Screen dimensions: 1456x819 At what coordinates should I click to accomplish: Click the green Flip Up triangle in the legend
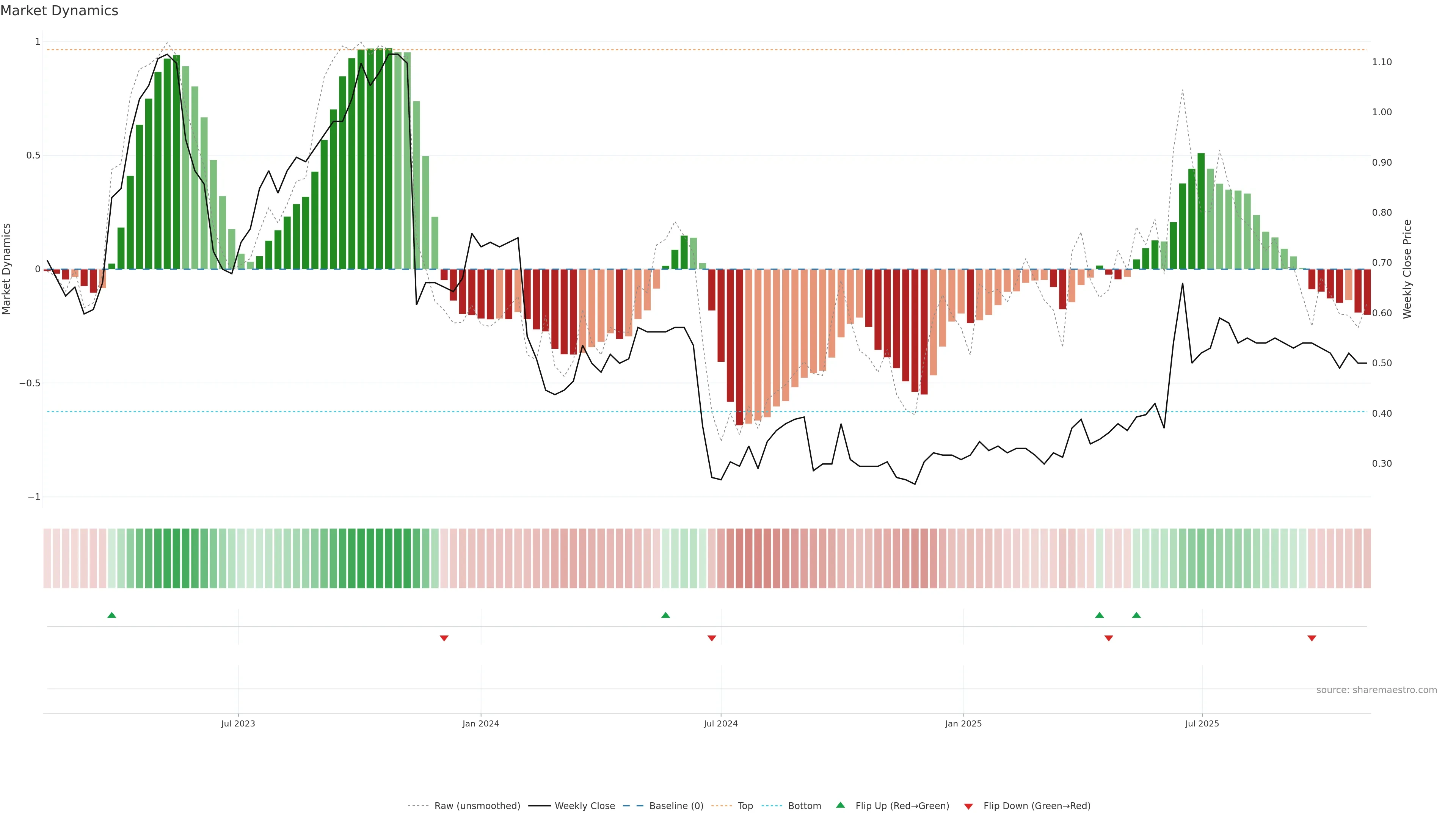(x=841, y=805)
